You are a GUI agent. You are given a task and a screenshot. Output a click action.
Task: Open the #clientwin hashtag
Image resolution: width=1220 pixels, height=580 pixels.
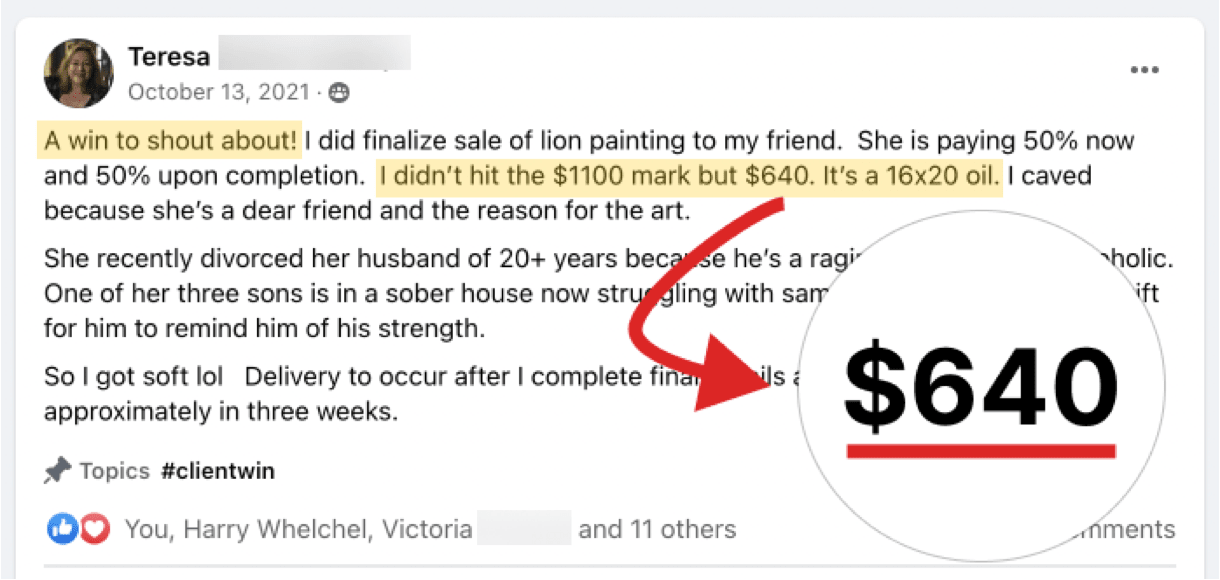(217, 471)
